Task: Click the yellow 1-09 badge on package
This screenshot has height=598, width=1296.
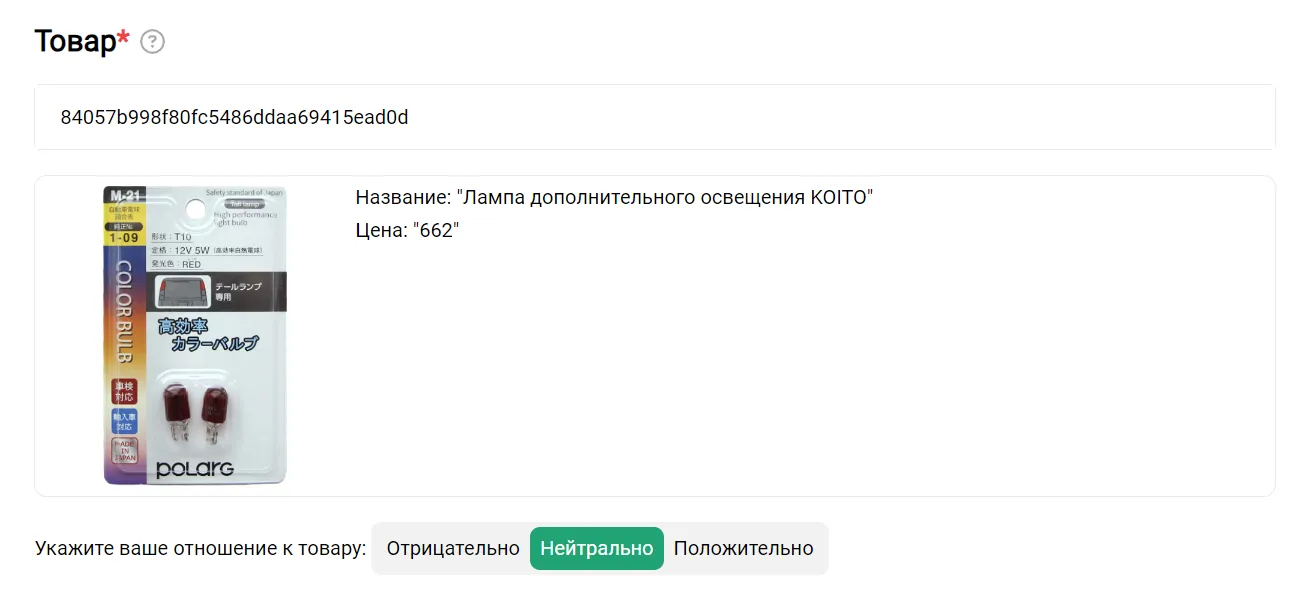Action: (124, 238)
